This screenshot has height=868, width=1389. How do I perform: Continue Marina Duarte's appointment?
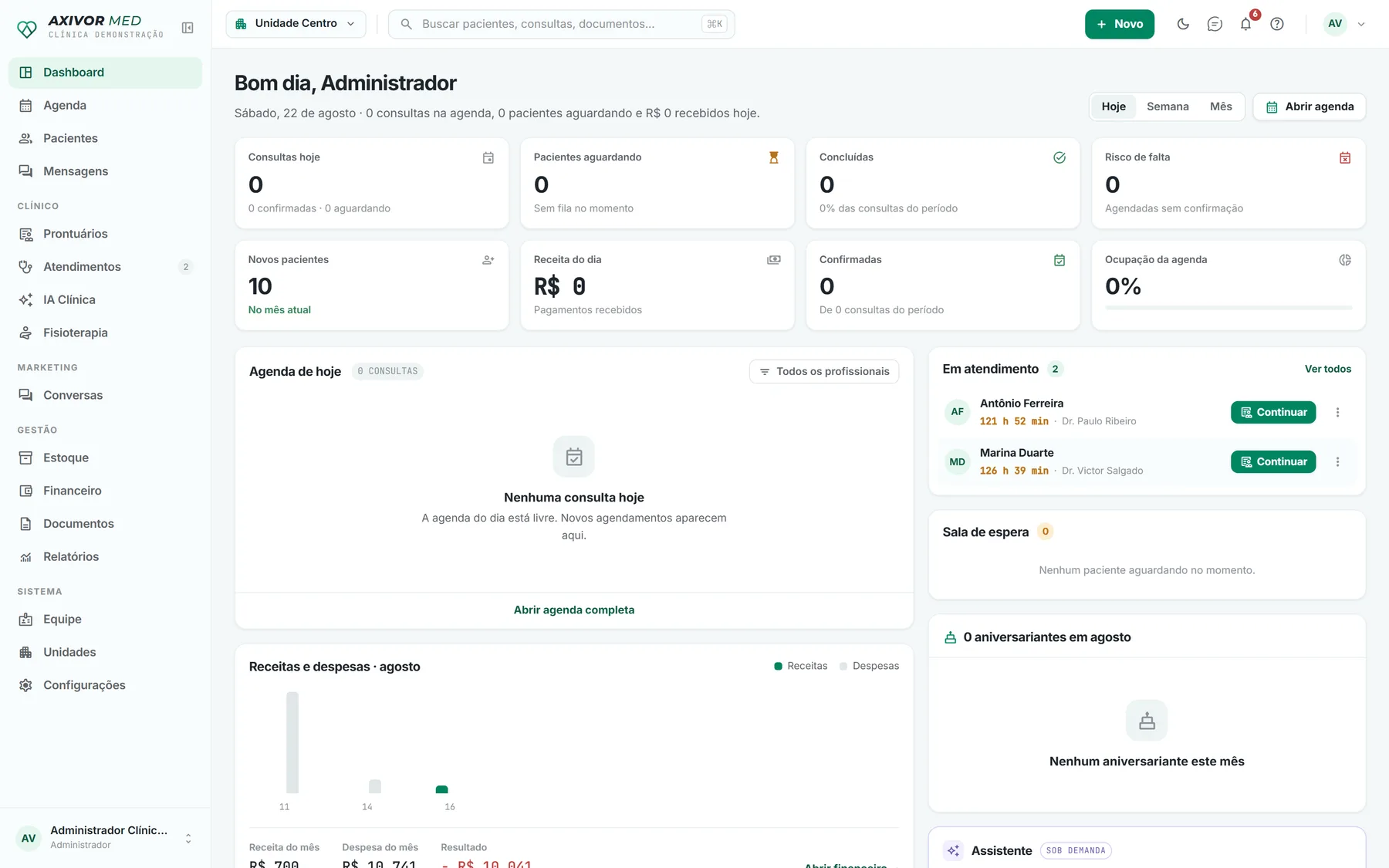pyautogui.click(x=1273, y=461)
